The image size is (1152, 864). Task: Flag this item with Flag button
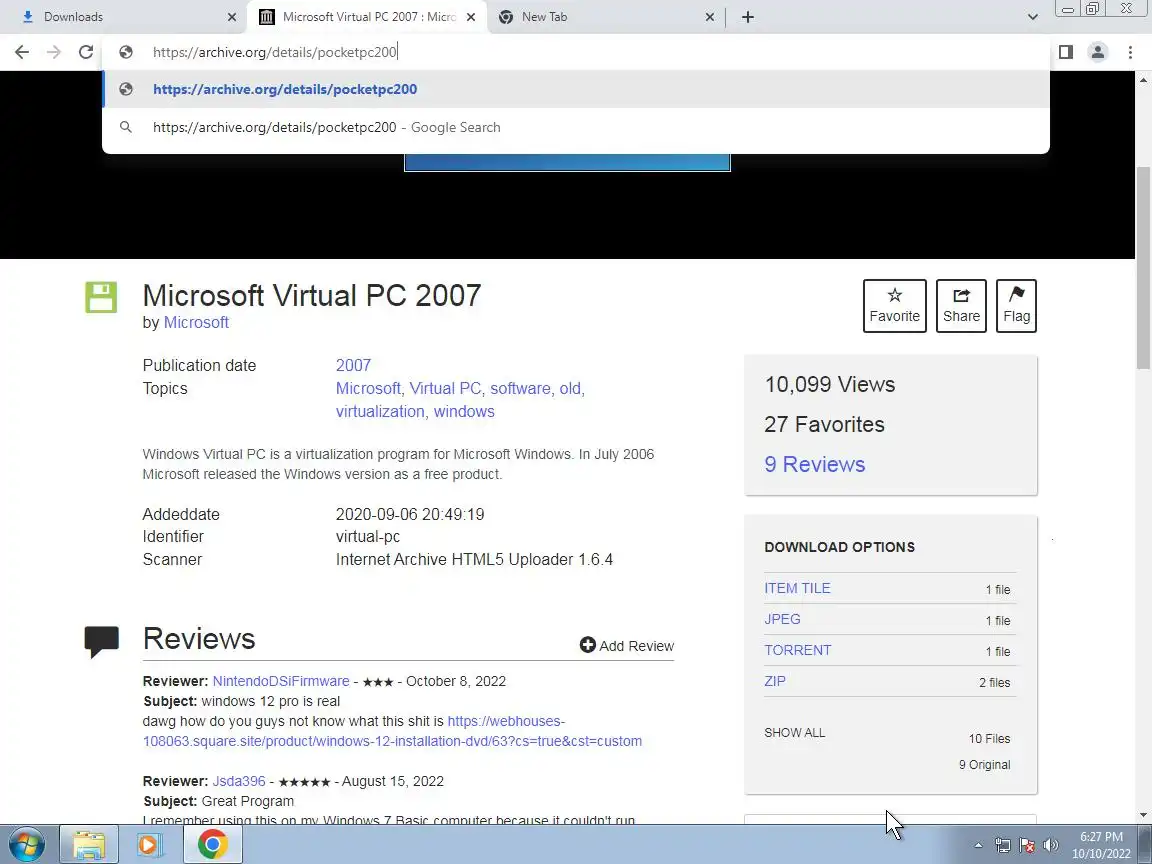[1016, 306]
